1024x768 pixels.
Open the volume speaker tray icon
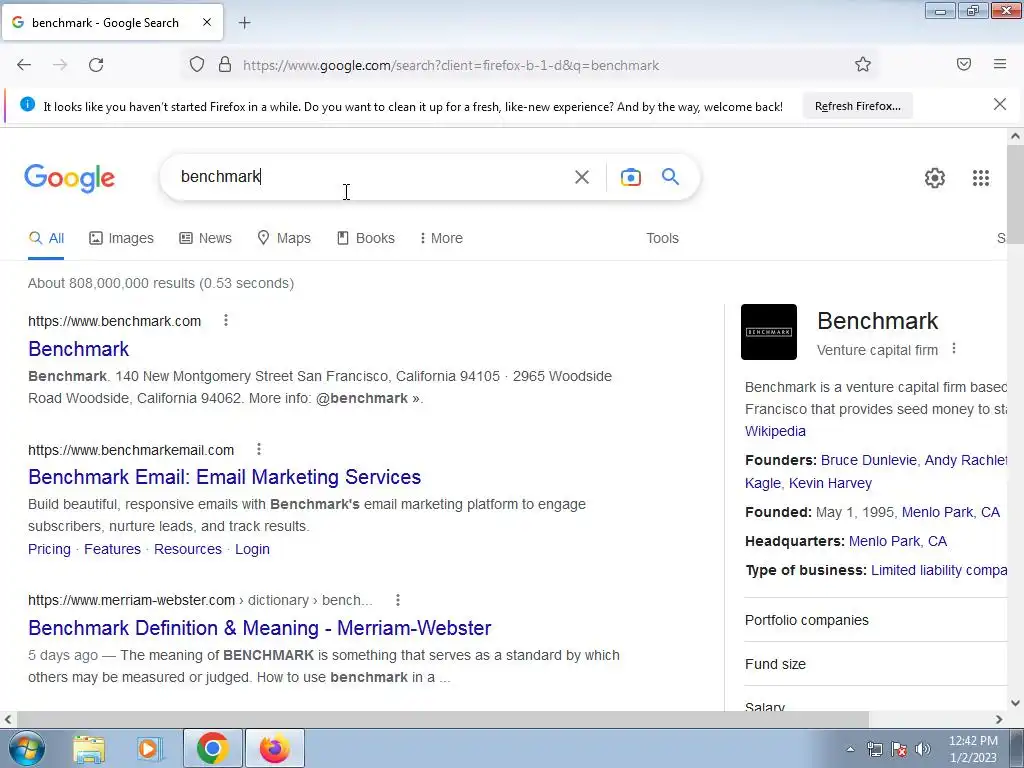[923, 749]
